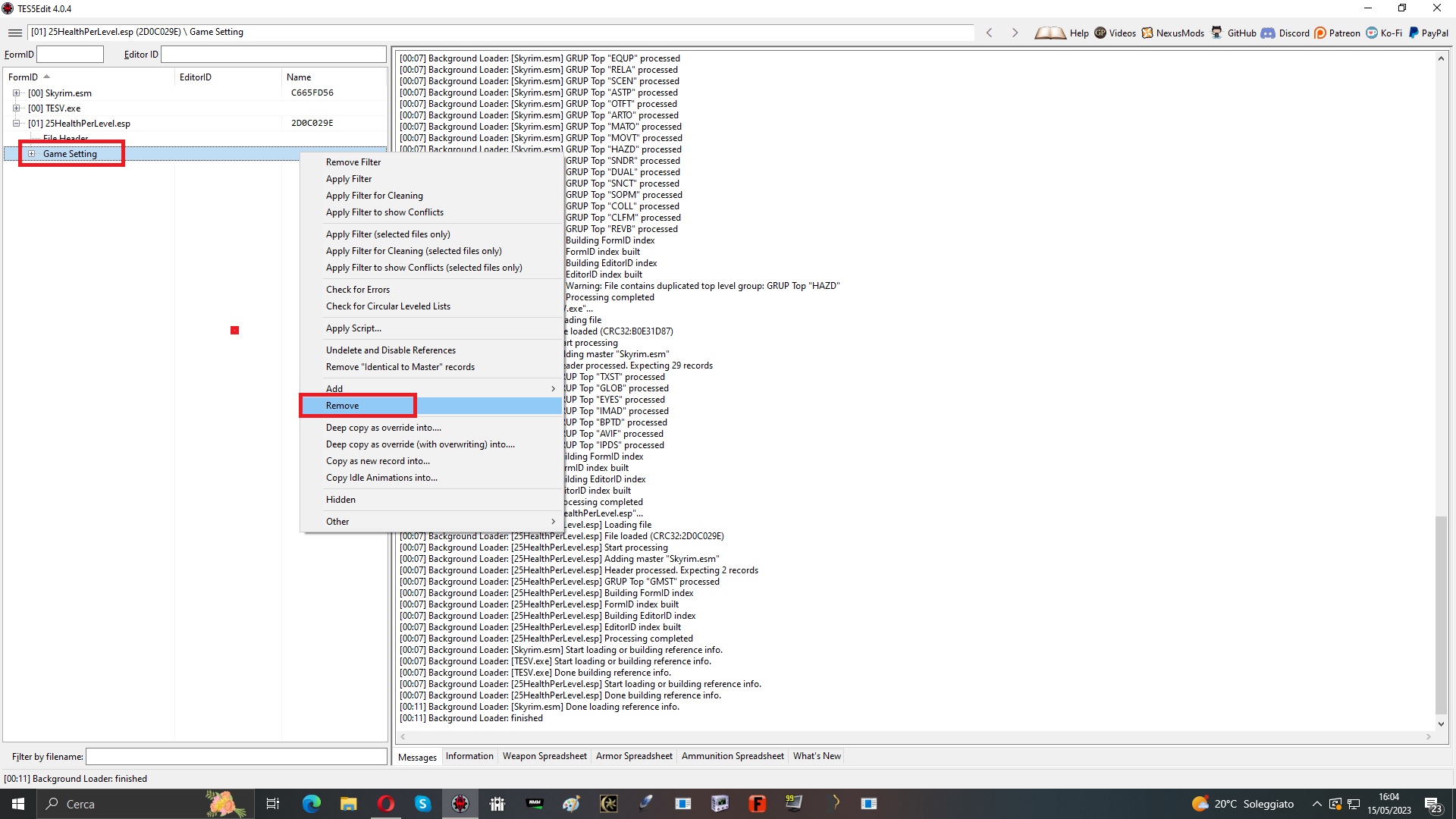Open the Ammunition Spreadsheet tab
The width and height of the screenshot is (1456, 819).
coord(733,757)
